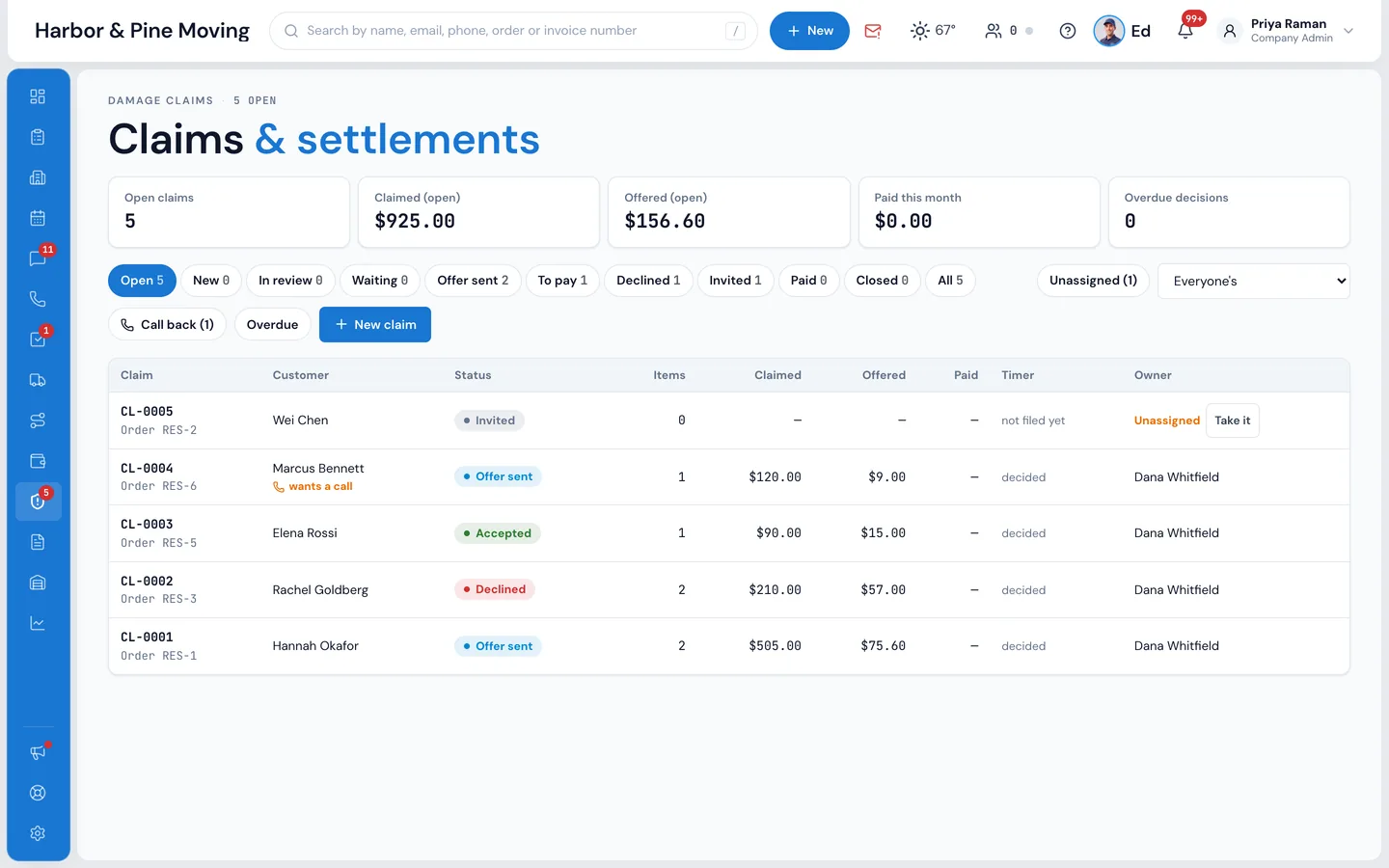Show the Declined 1 tab
This screenshot has width=1389, height=868.
pyautogui.click(x=648, y=281)
